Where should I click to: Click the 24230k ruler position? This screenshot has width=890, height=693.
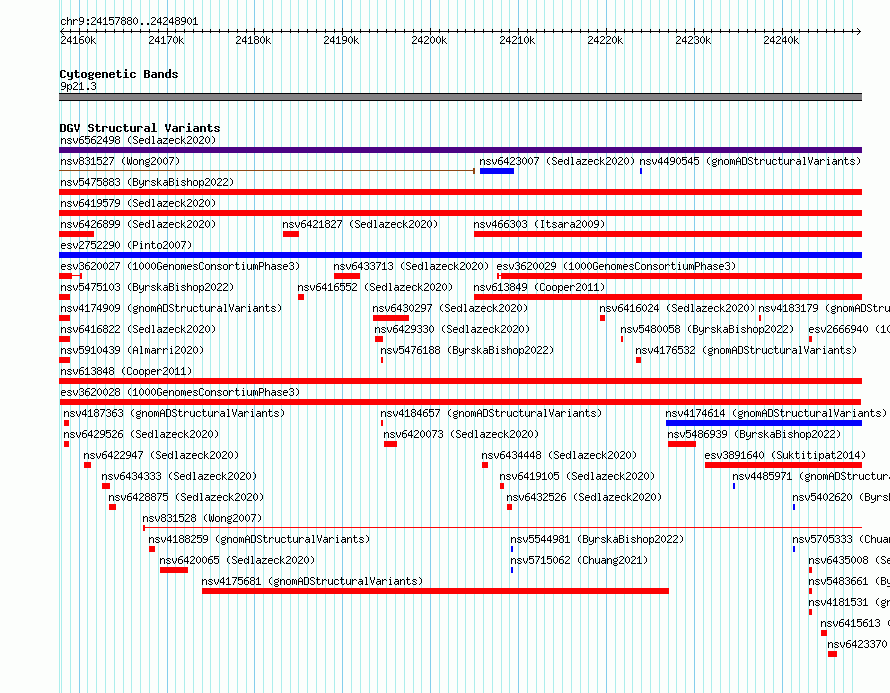693,40
